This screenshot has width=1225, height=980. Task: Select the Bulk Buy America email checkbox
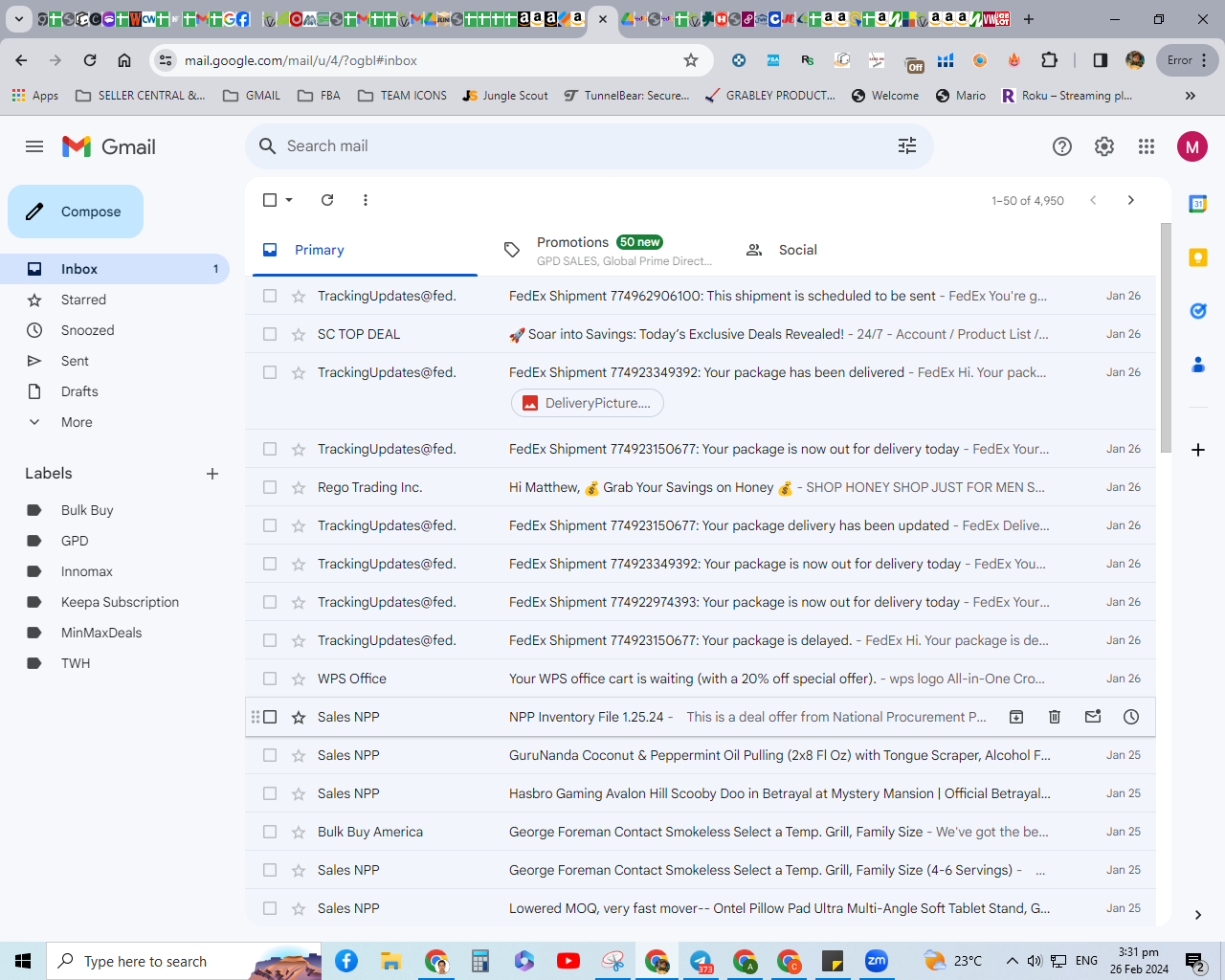coord(270,832)
